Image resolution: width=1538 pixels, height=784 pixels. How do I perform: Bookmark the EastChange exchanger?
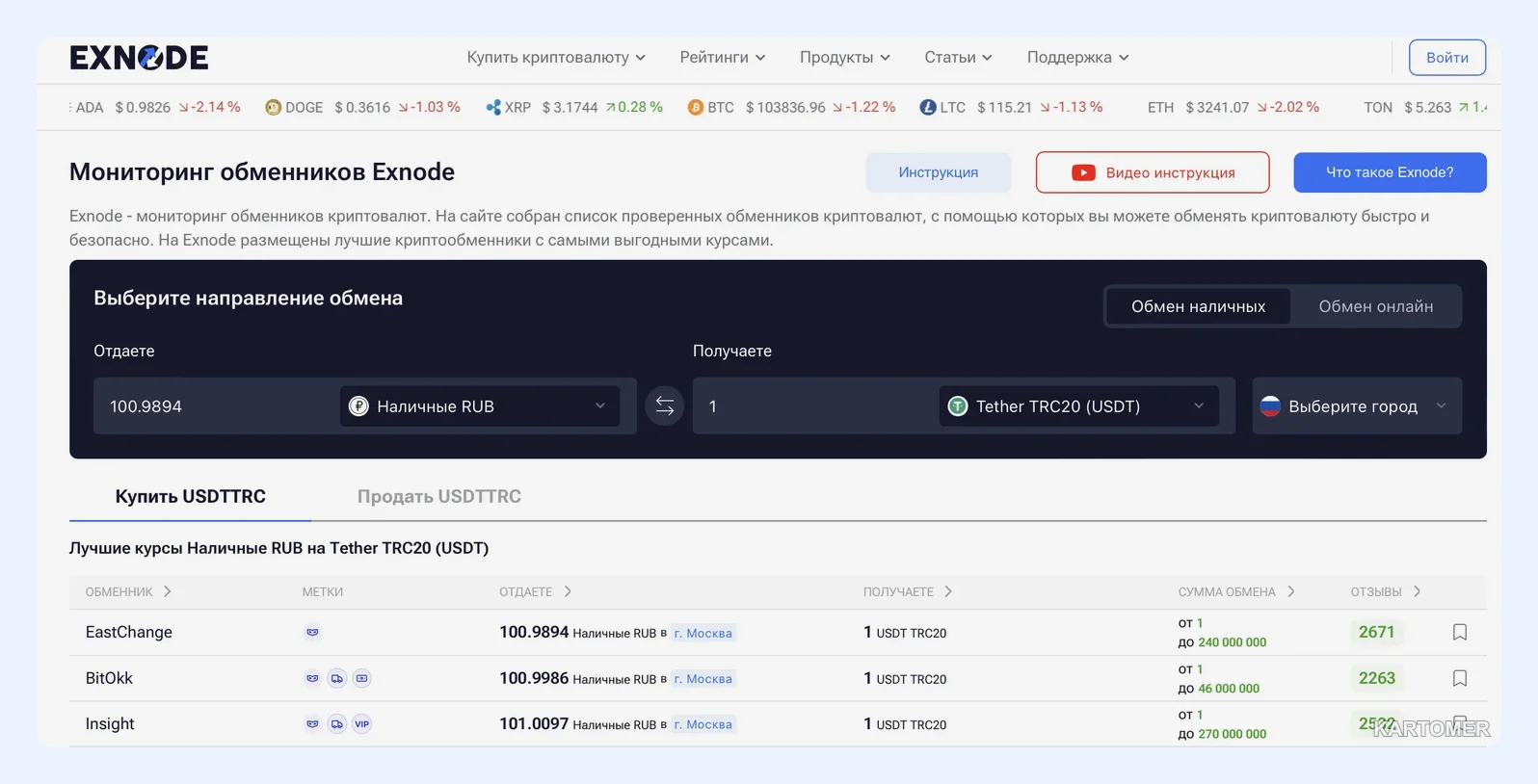[x=1460, y=632]
